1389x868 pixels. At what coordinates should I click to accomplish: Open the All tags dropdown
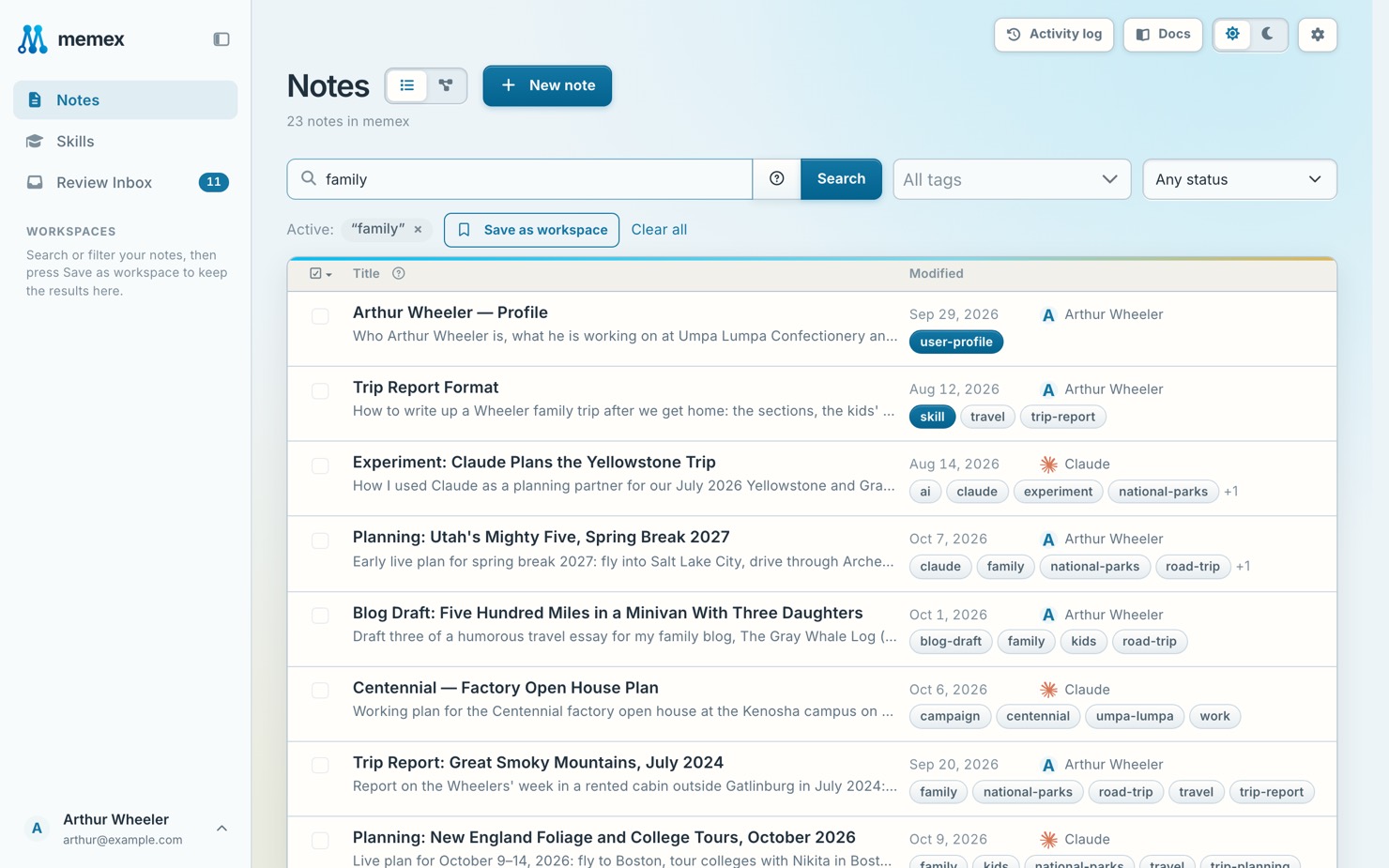[x=1012, y=179]
